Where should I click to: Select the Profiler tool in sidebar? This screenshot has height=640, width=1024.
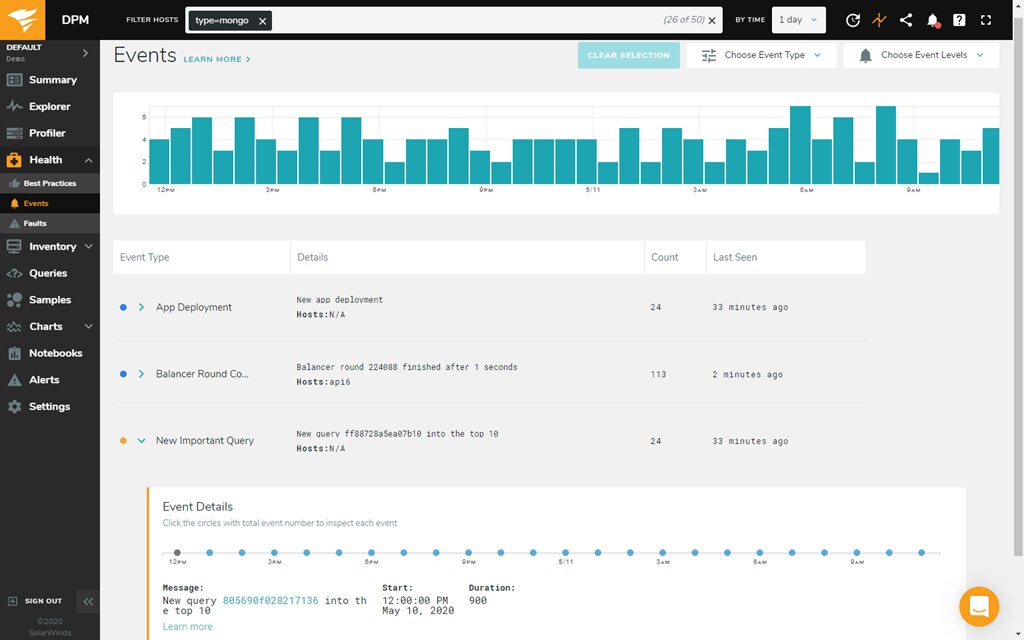click(50, 133)
